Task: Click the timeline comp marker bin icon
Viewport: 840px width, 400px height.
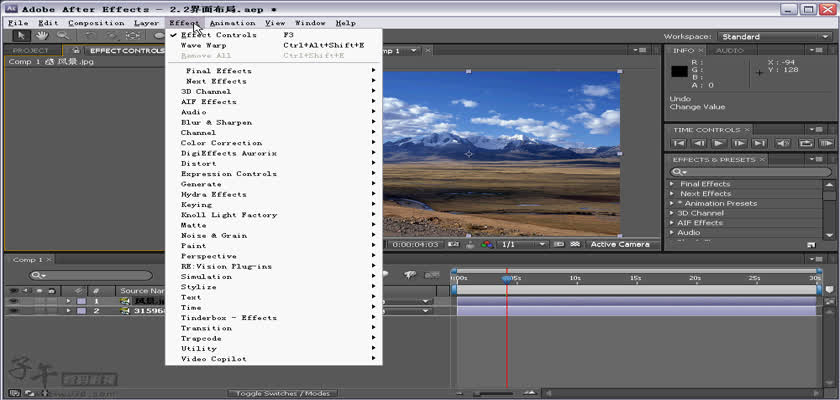Action: (829, 290)
